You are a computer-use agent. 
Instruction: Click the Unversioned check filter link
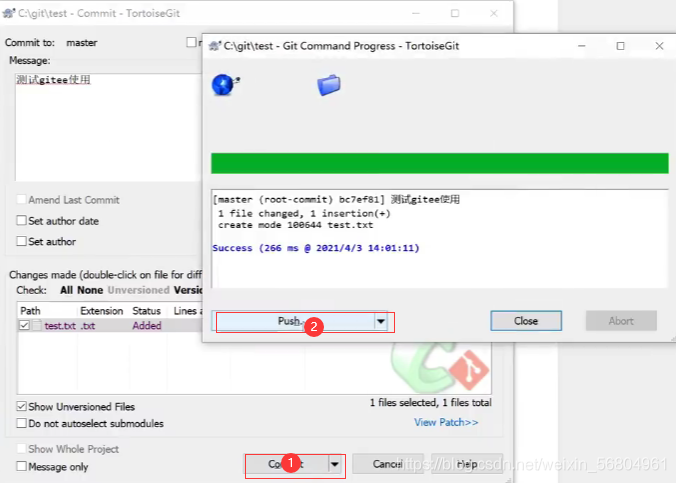[x=138, y=290]
